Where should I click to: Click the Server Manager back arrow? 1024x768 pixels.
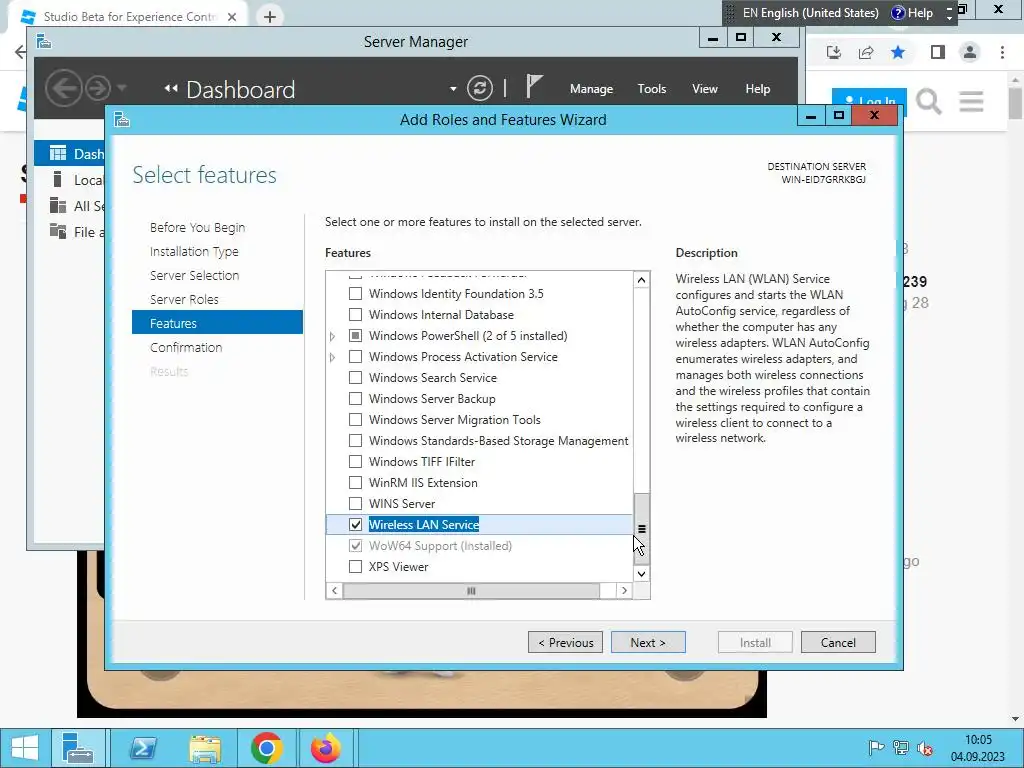(x=63, y=88)
